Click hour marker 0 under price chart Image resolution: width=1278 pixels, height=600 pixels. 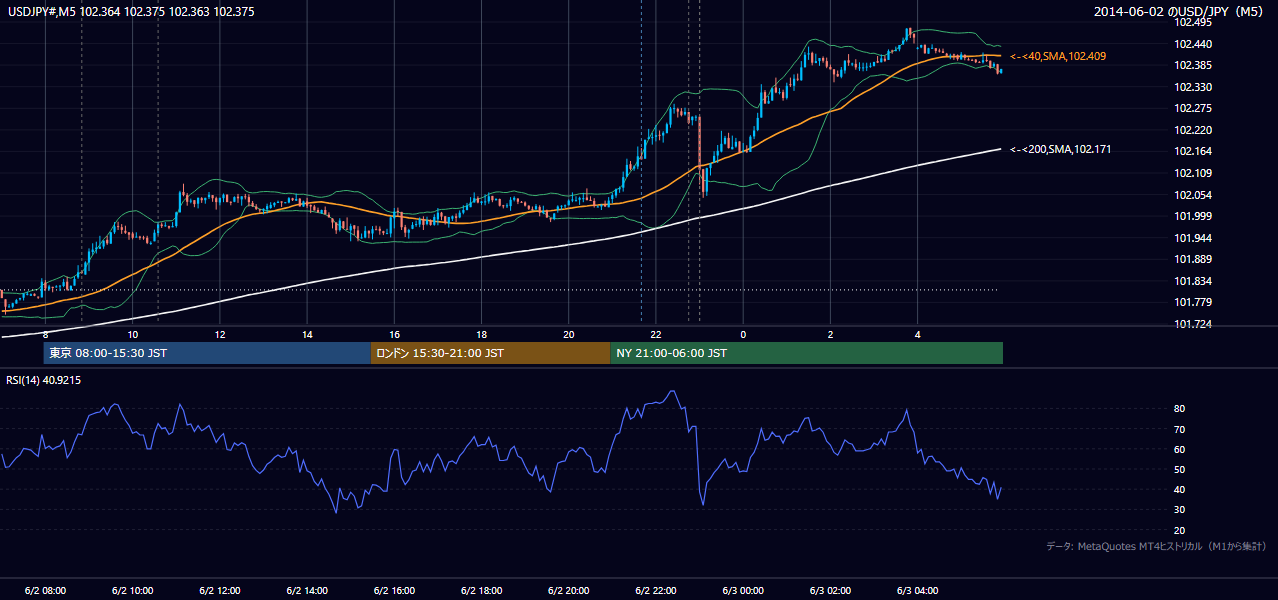pyautogui.click(x=743, y=335)
